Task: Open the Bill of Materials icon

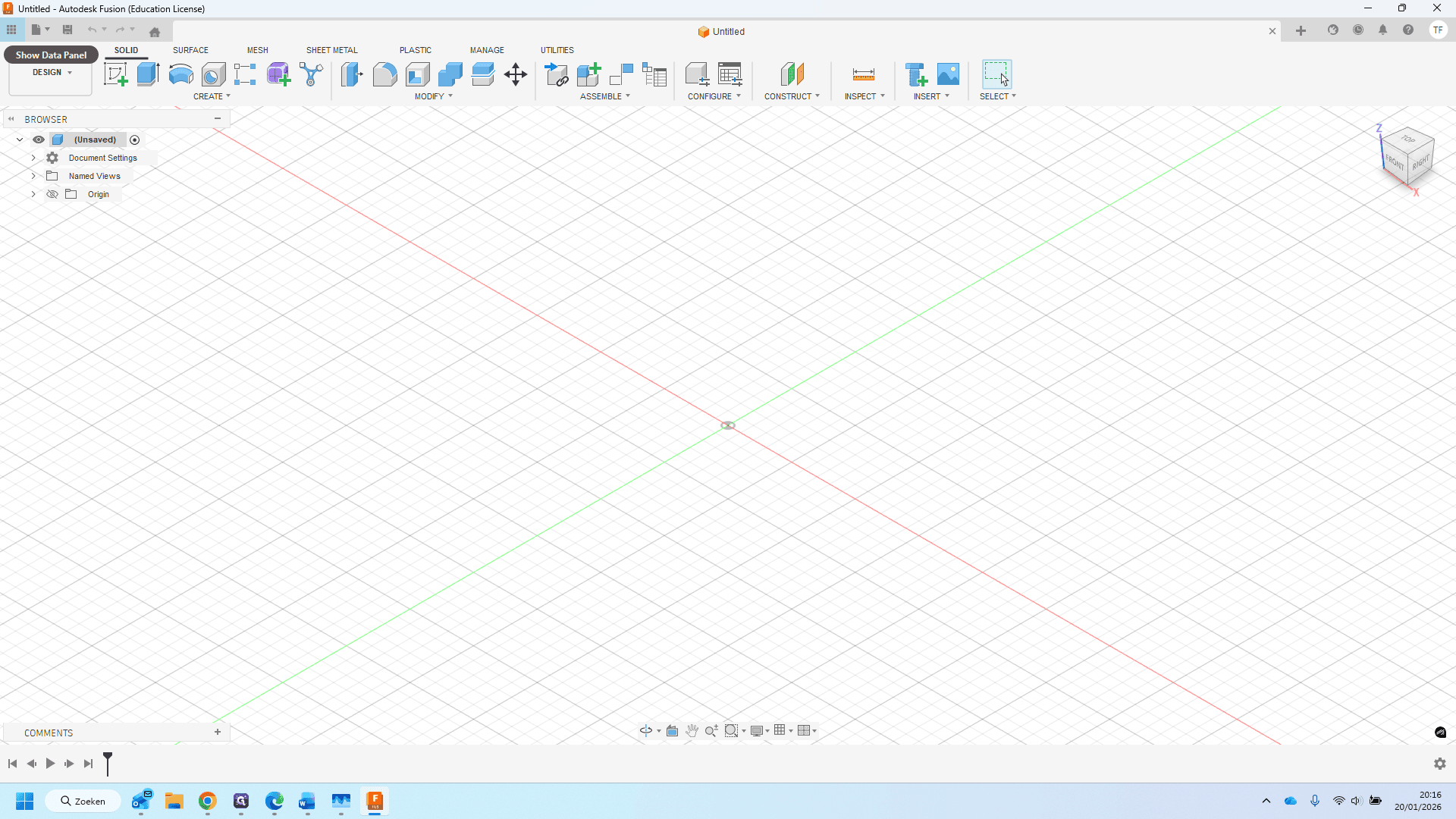Action: coord(654,74)
